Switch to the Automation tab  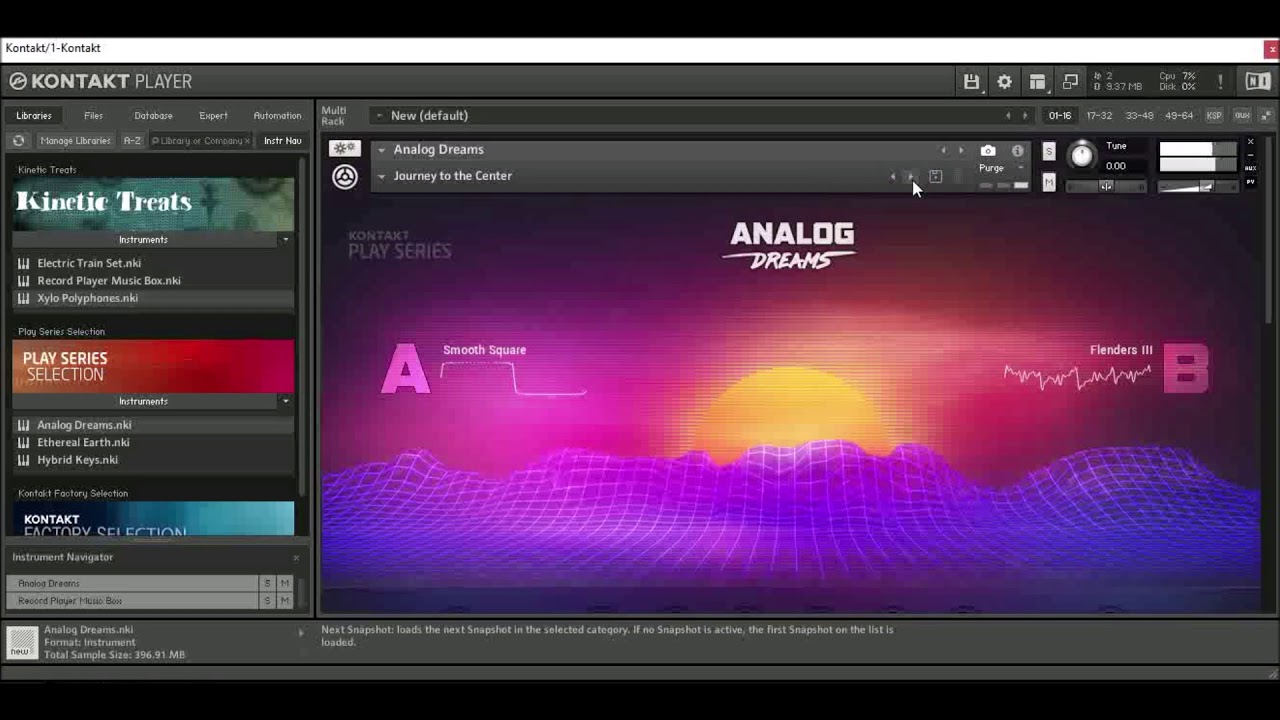coord(277,116)
